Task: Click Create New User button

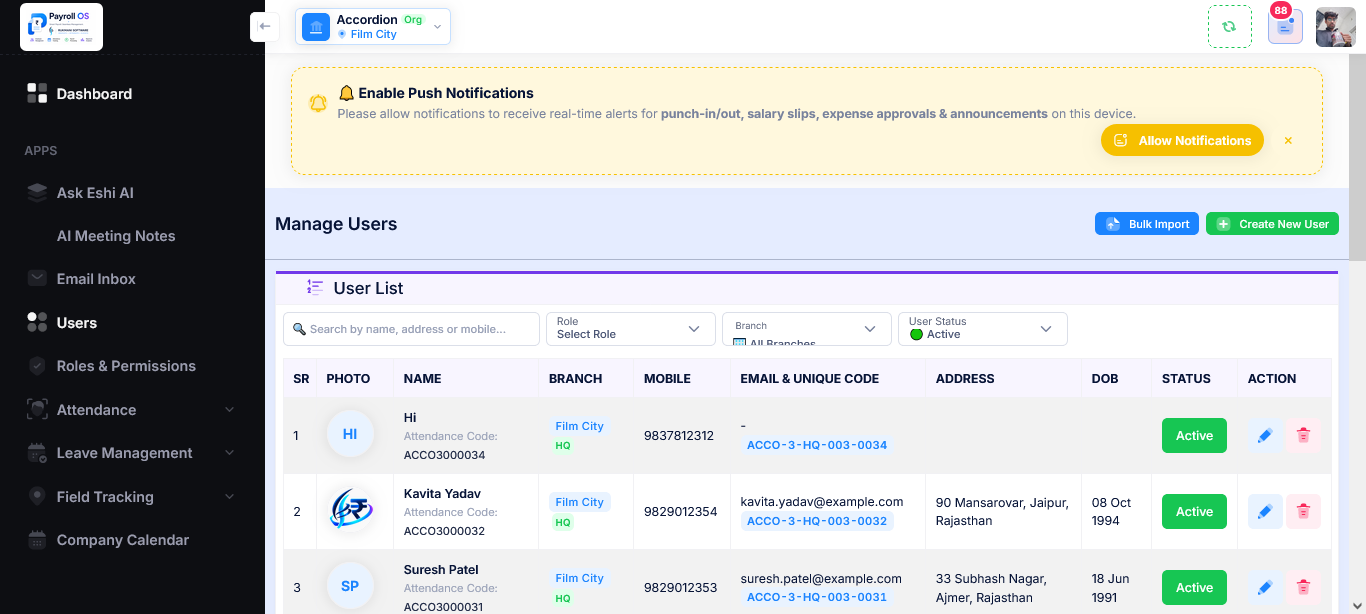Action: point(1272,224)
